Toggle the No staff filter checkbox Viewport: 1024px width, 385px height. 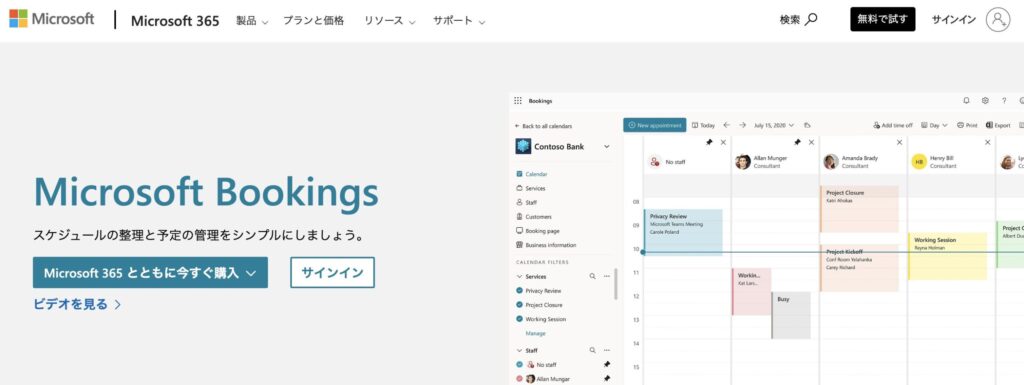[x=520, y=365]
